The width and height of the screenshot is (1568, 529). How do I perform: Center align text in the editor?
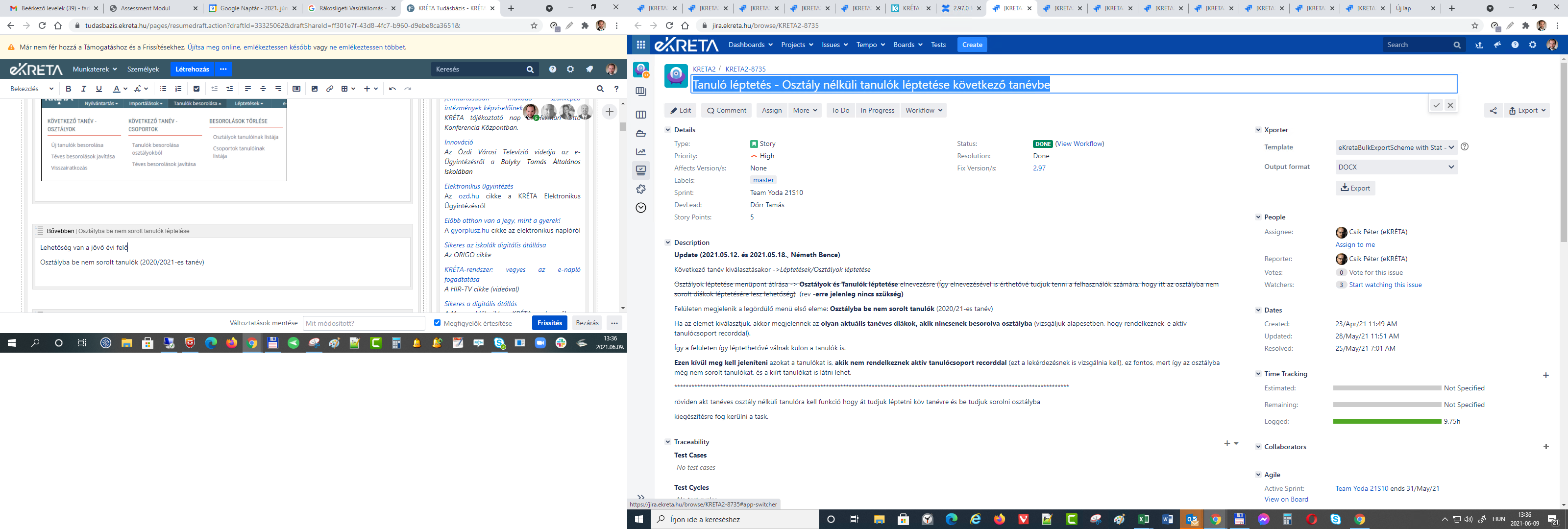[x=263, y=89]
